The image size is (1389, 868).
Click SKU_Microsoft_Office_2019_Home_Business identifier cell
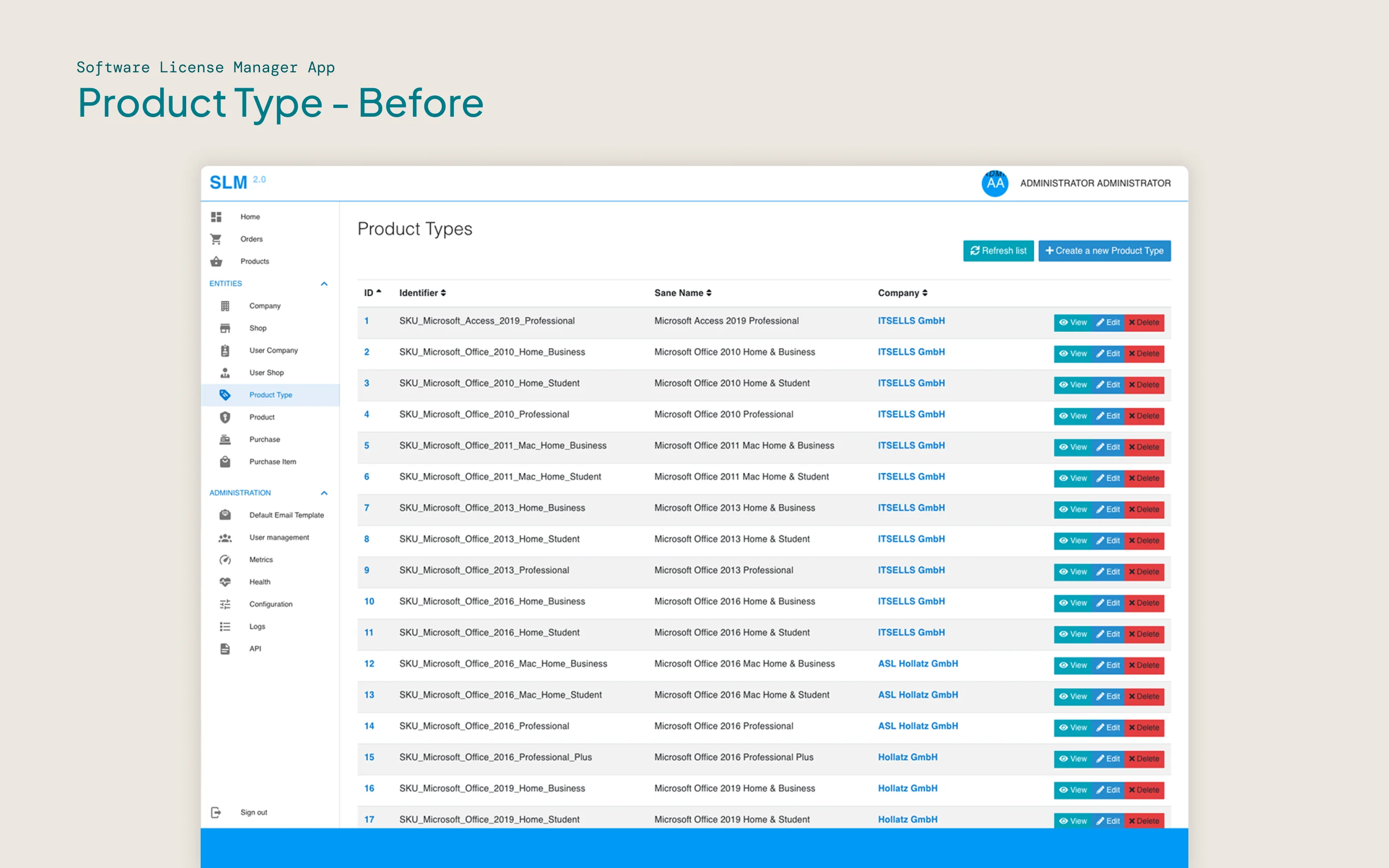pyautogui.click(x=492, y=789)
